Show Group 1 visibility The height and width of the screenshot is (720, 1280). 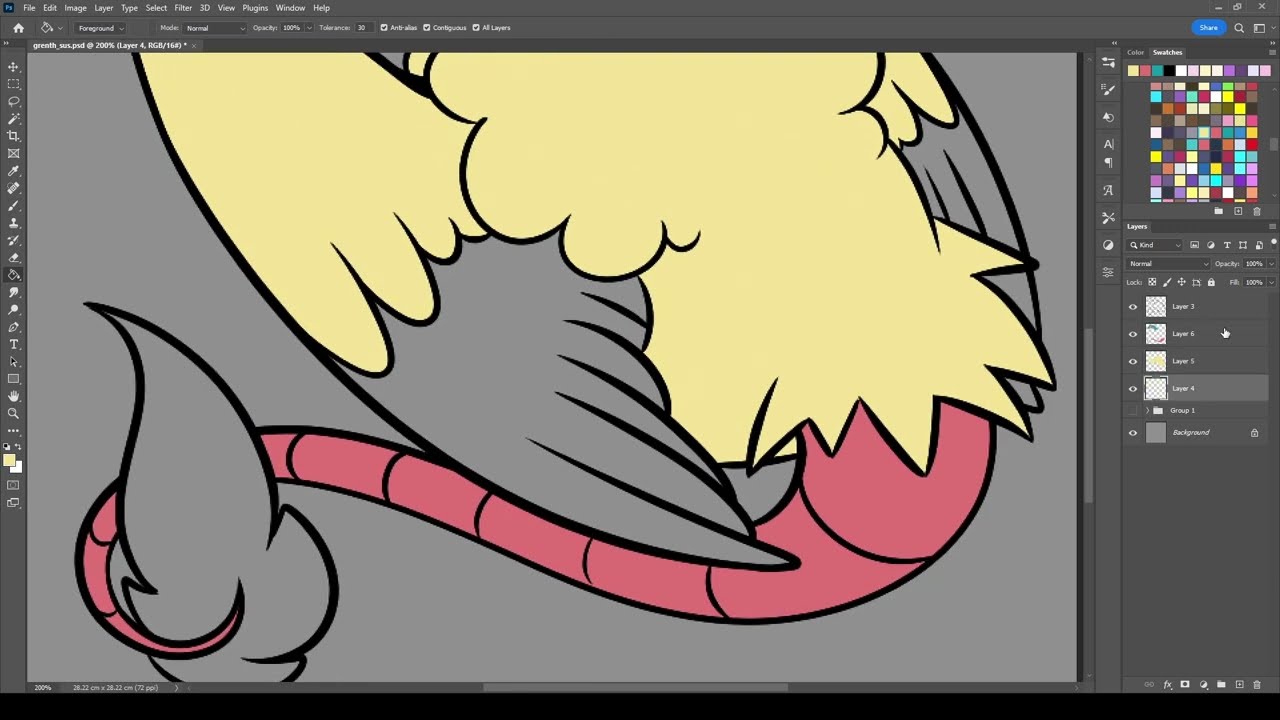point(1133,410)
